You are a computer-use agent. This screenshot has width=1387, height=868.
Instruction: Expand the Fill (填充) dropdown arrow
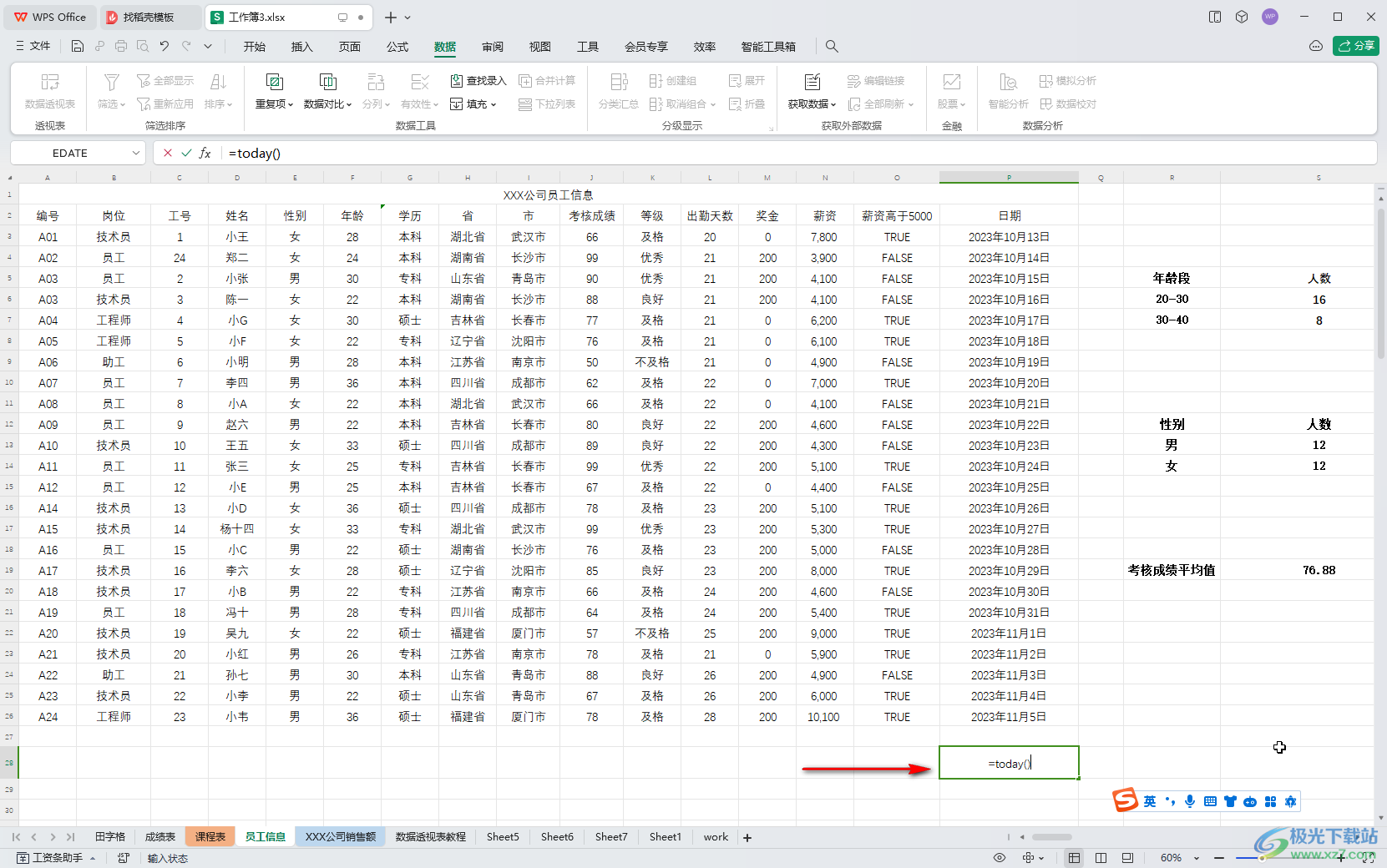click(x=494, y=105)
